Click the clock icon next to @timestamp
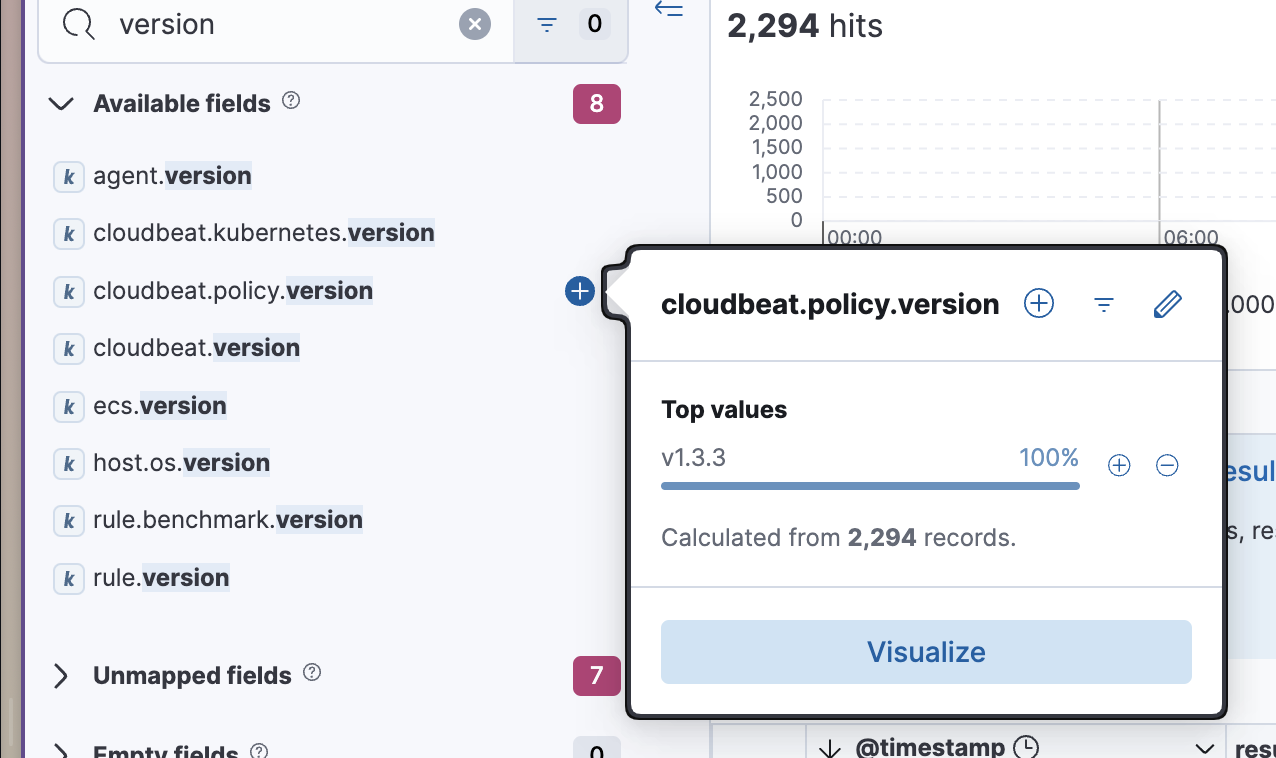Image resolution: width=1276 pixels, height=758 pixels. pos(1027,745)
